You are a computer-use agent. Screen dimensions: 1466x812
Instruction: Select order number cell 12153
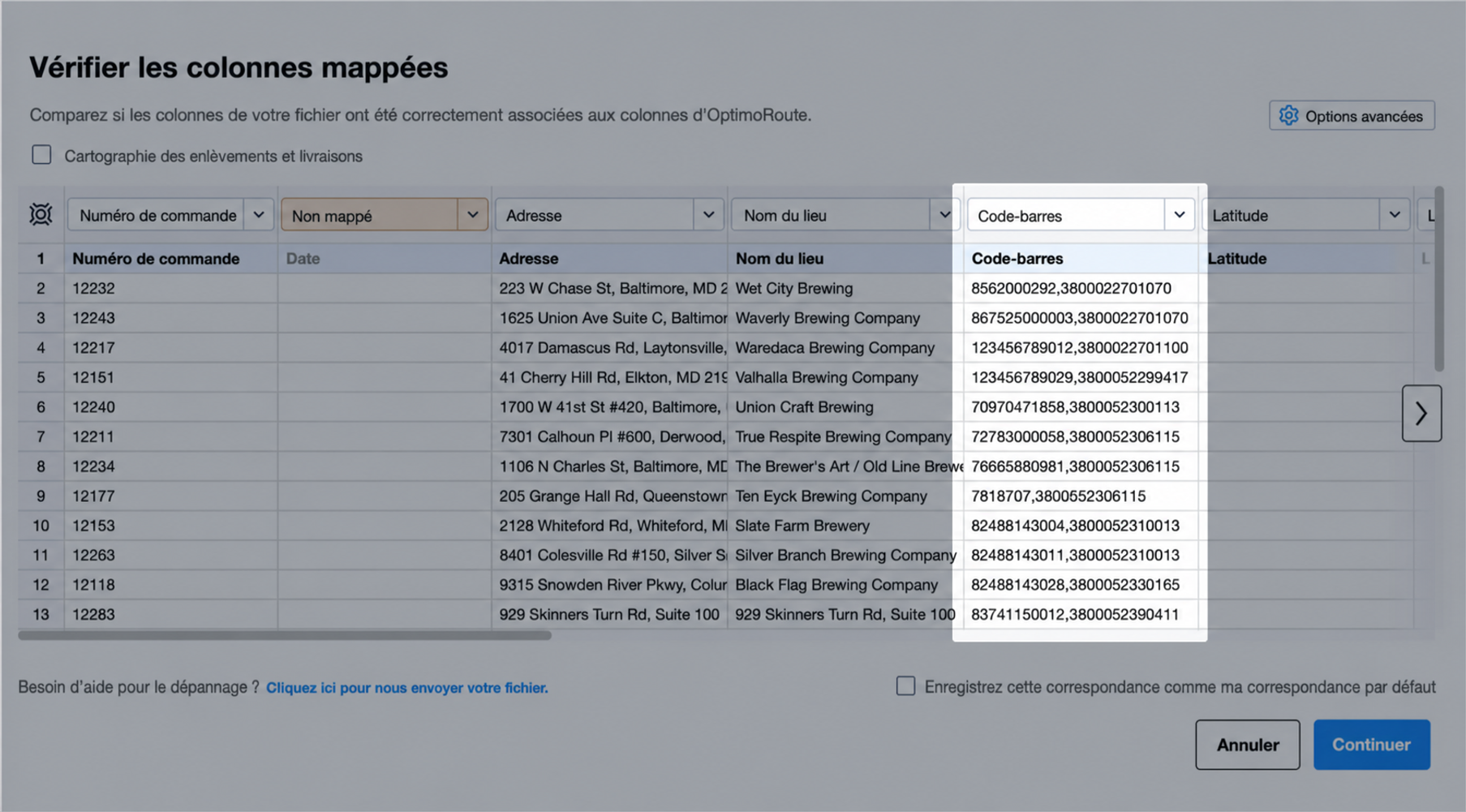pyautogui.click(x=171, y=526)
